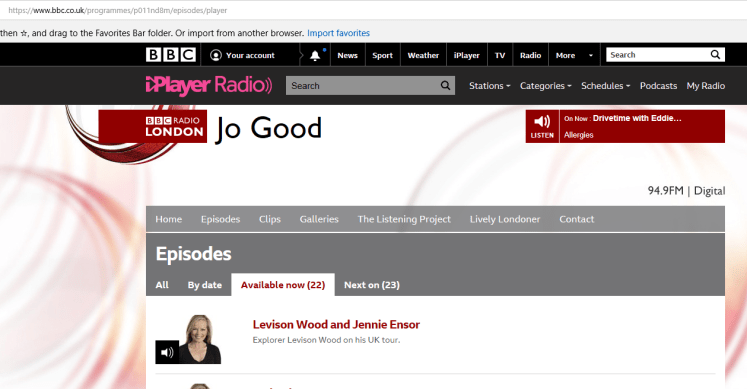
Task: Select the Next on (23) tab
Action: click(x=372, y=285)
